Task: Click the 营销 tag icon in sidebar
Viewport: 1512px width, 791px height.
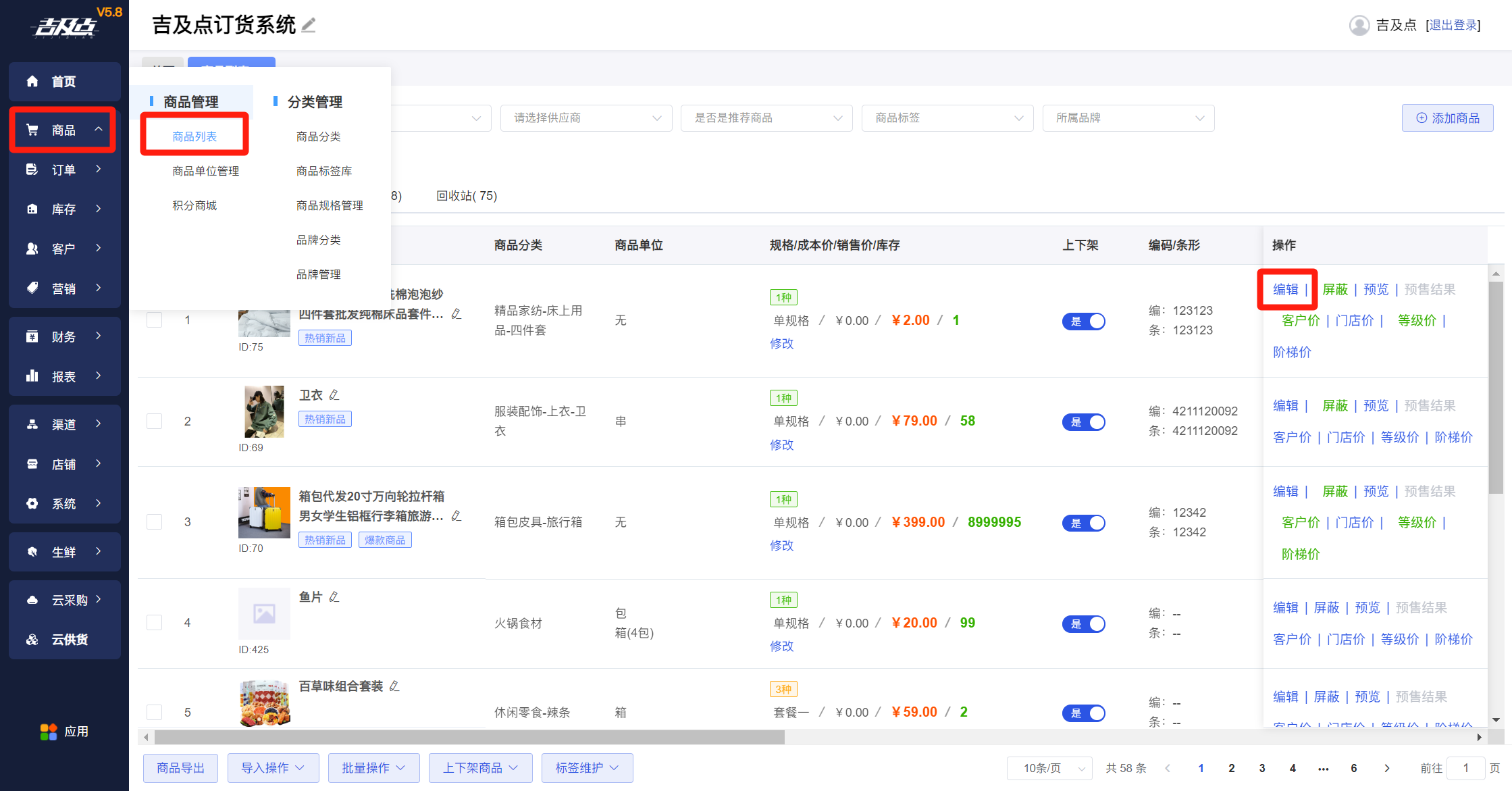Action: (x=32, y=288)
